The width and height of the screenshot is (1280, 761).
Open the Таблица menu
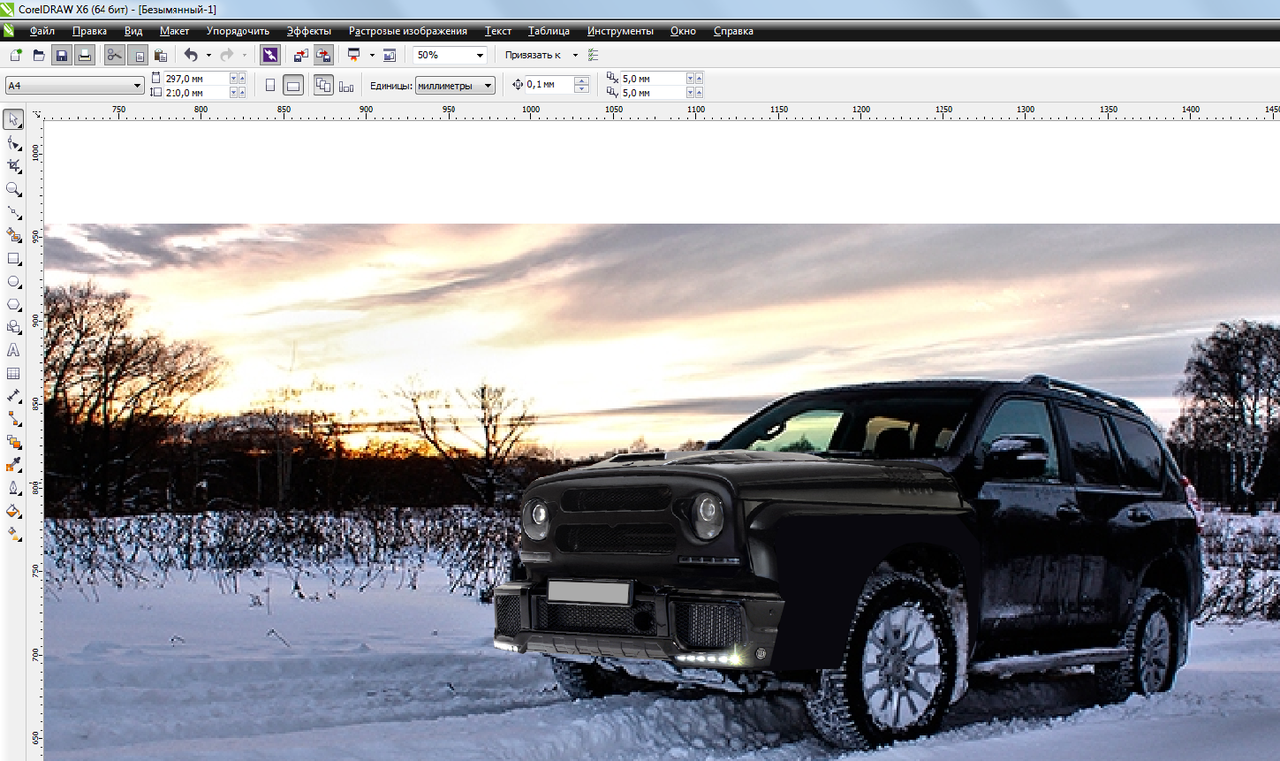point(549,31)
